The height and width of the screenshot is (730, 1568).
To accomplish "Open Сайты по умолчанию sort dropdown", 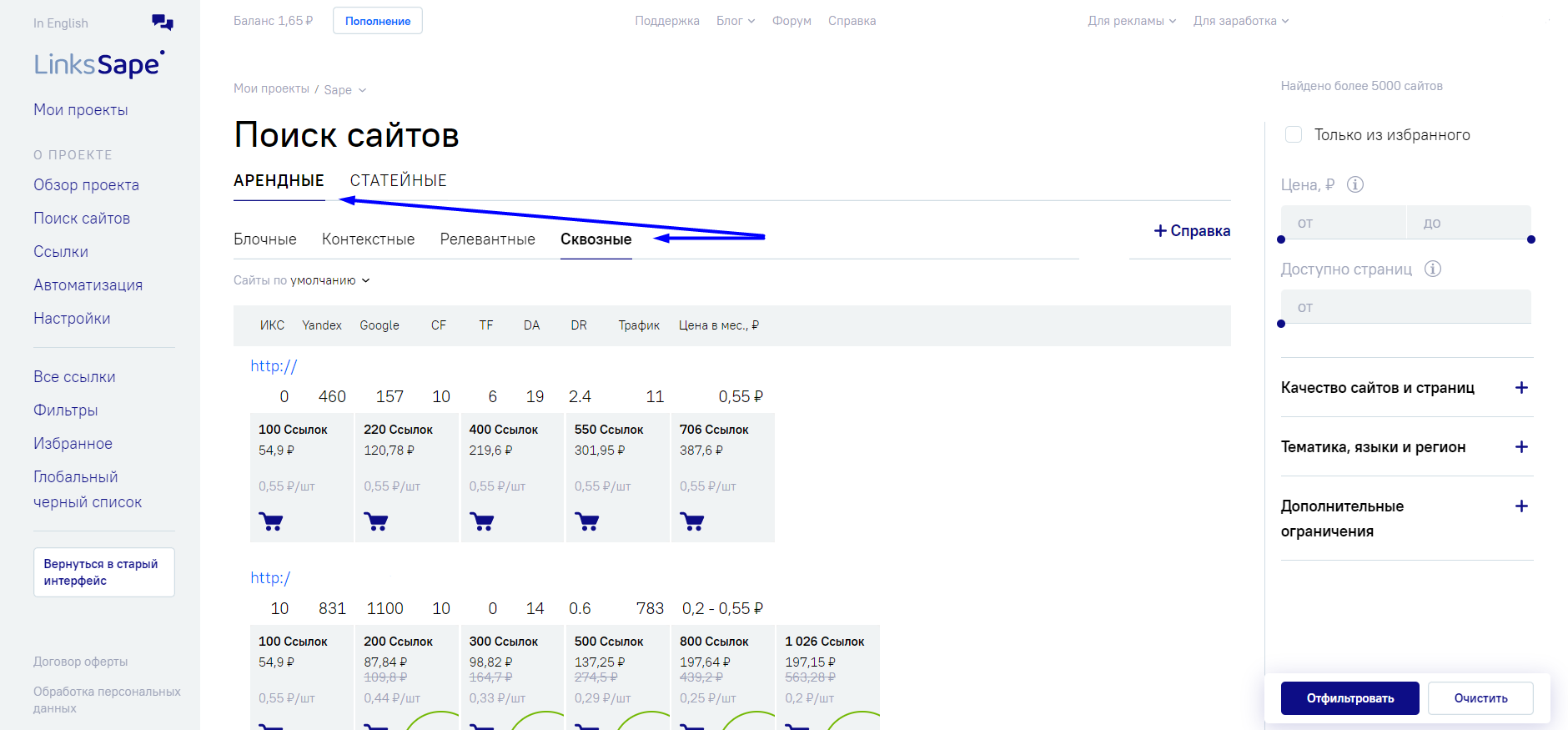I will 302,280.
